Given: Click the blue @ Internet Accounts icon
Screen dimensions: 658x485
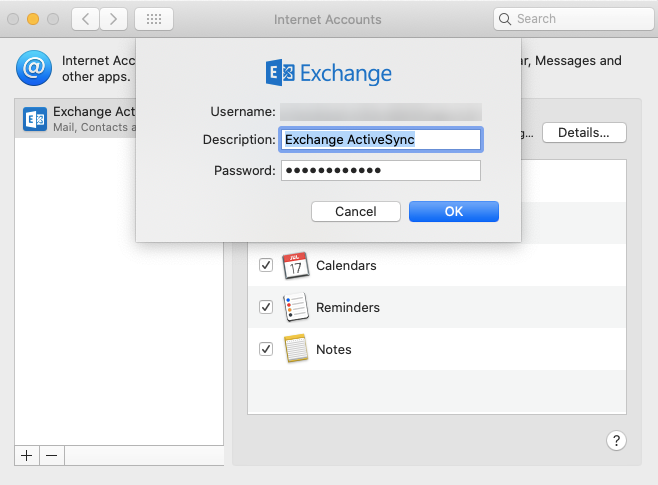Looking at the screenshot, I should point(34,68).
